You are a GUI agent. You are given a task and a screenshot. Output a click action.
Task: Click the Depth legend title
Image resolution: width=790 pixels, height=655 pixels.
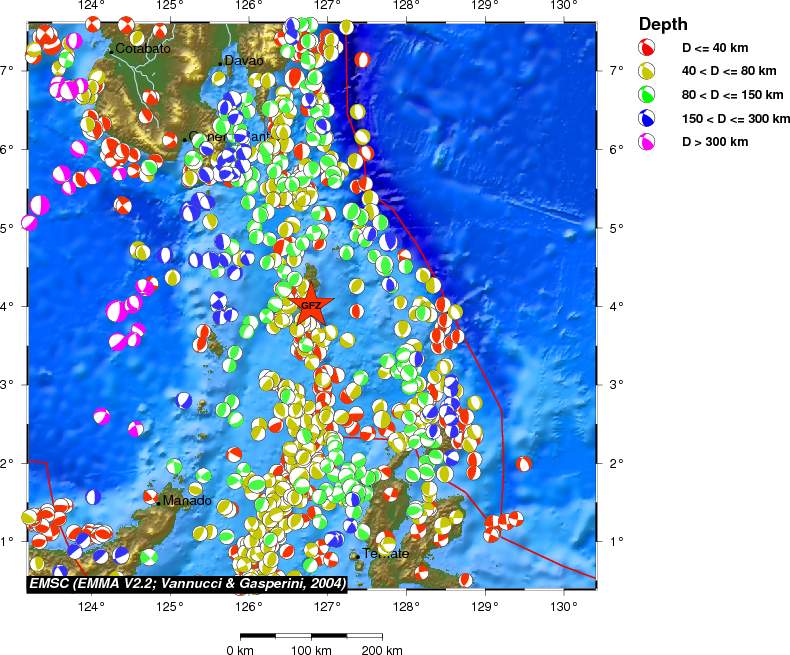pos(663,24)
